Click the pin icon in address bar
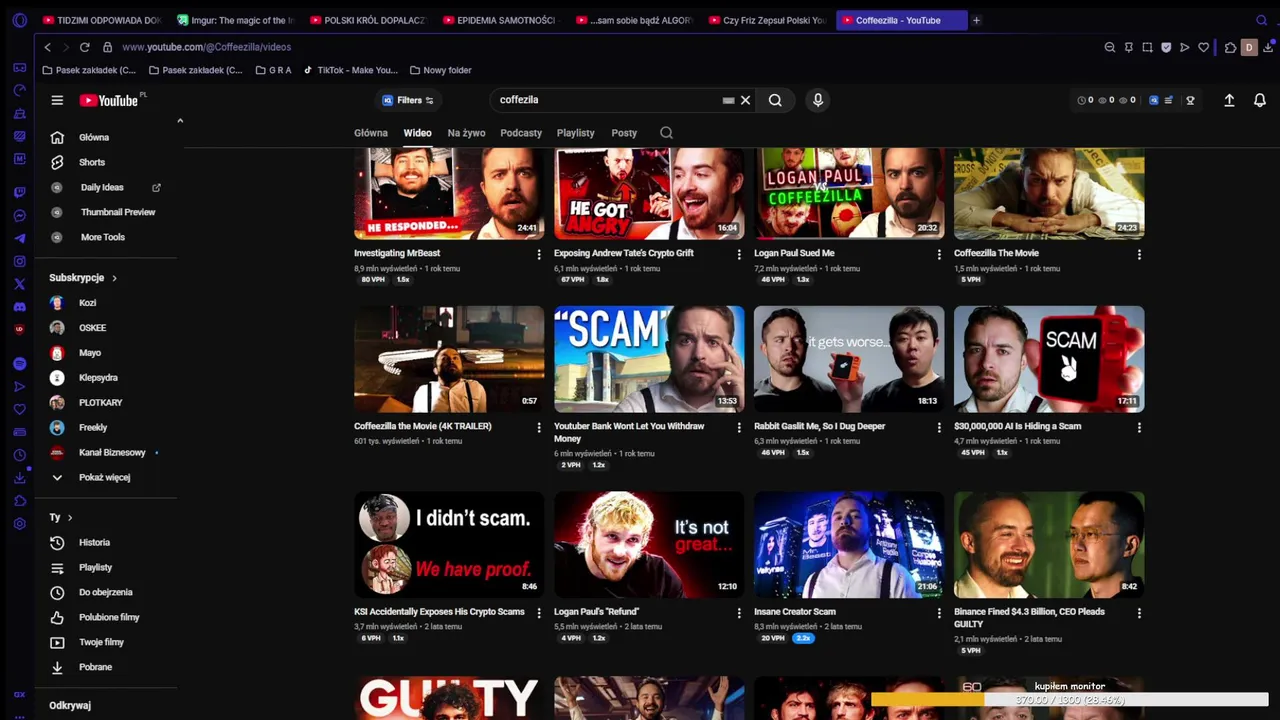This screenshot has height=720, width=1280. 1128,47
